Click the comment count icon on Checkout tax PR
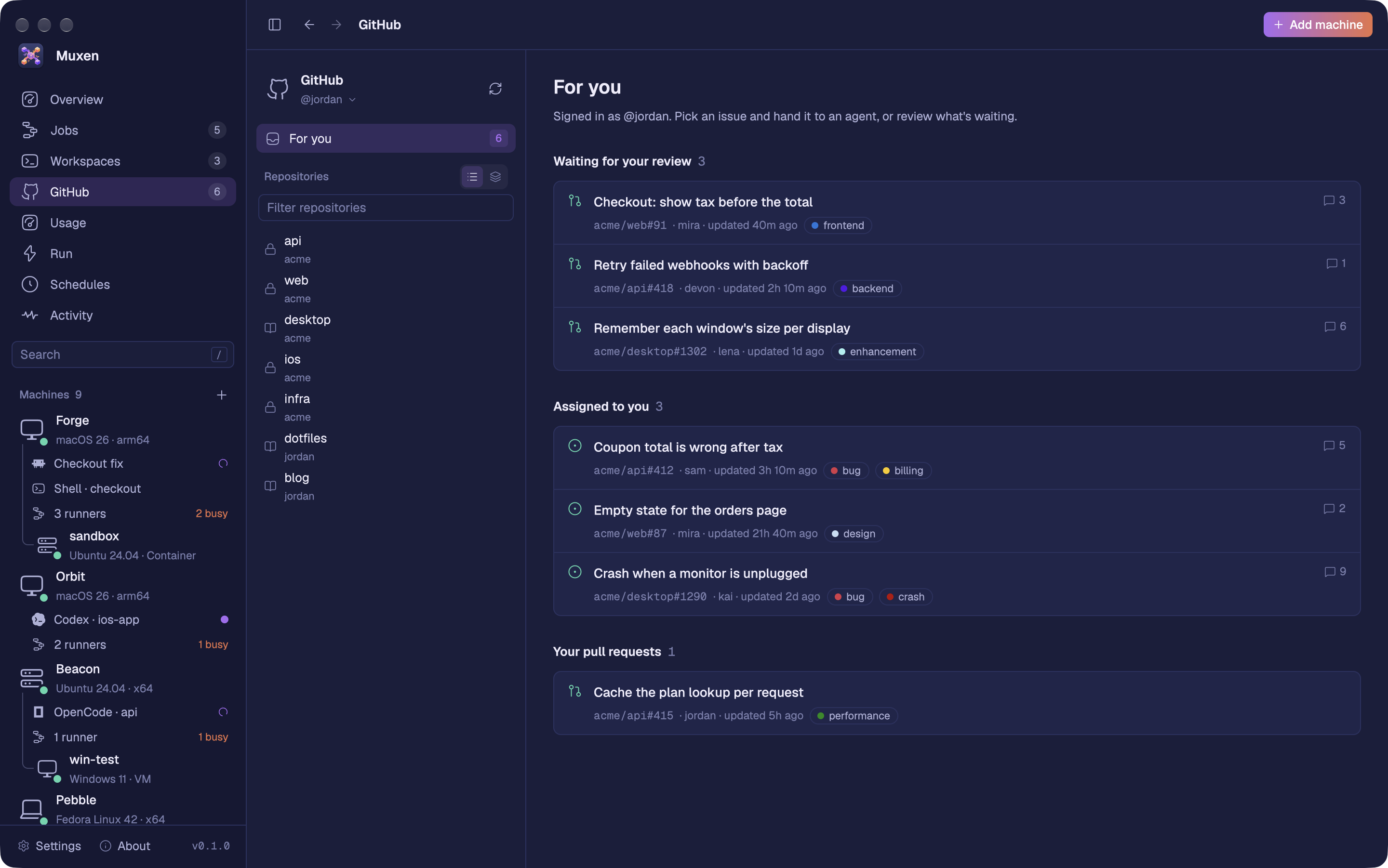The width and height of the screenshot is (1388, 868). [1328, 200]
